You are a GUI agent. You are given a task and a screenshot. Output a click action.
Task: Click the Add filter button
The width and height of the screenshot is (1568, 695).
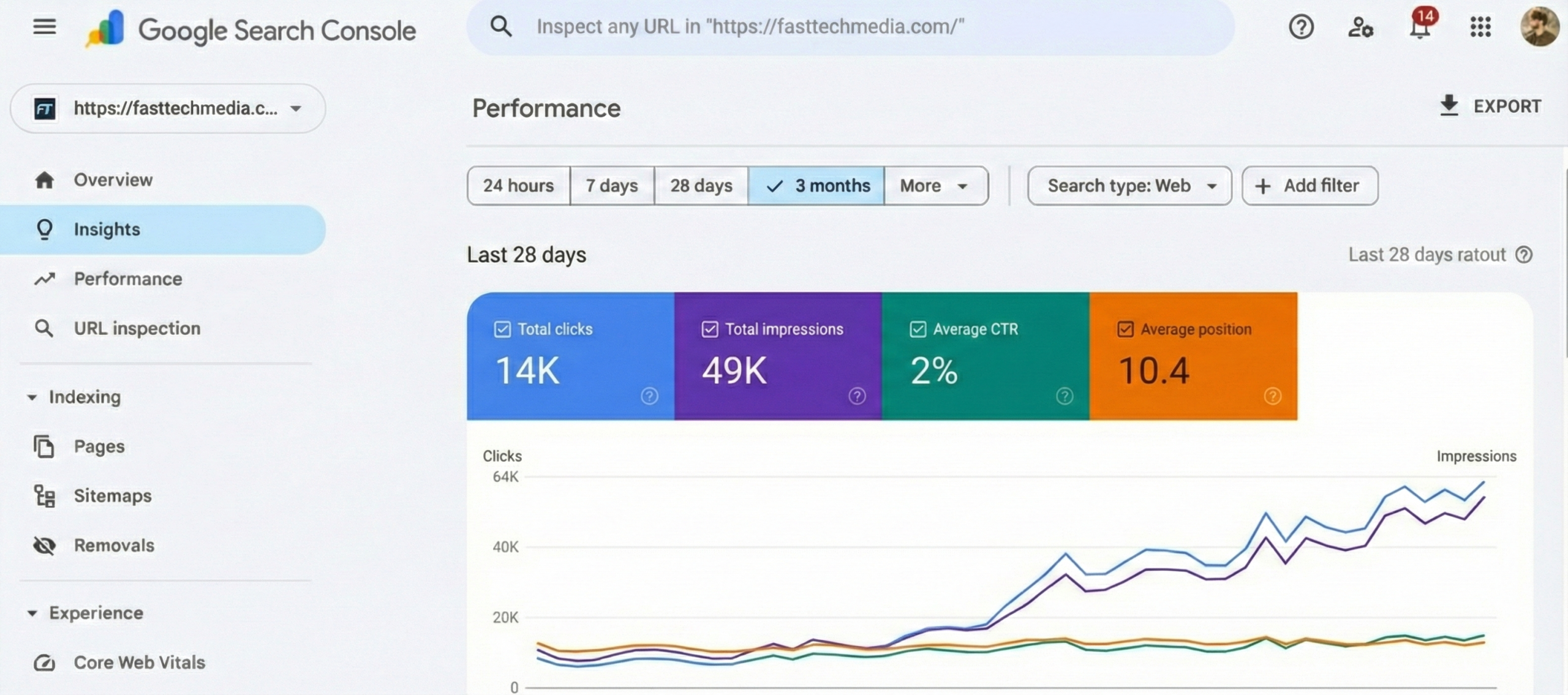1310,186
